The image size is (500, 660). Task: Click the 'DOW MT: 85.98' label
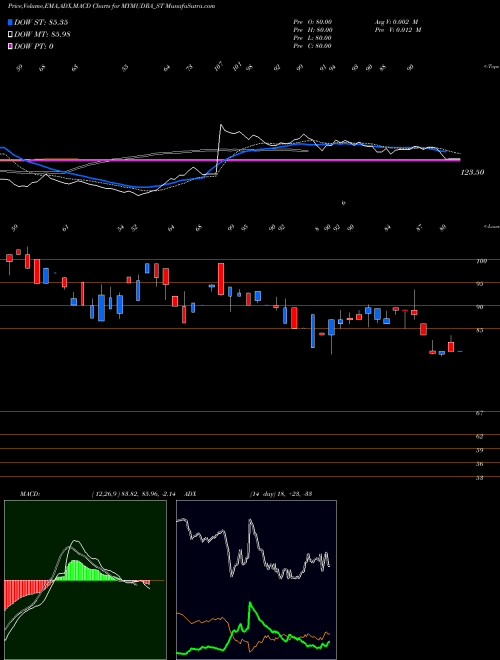(42, 35)
